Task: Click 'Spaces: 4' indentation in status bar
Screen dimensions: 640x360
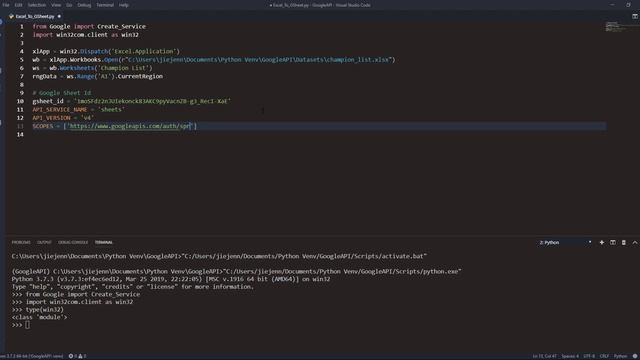Action: (570, 356)
